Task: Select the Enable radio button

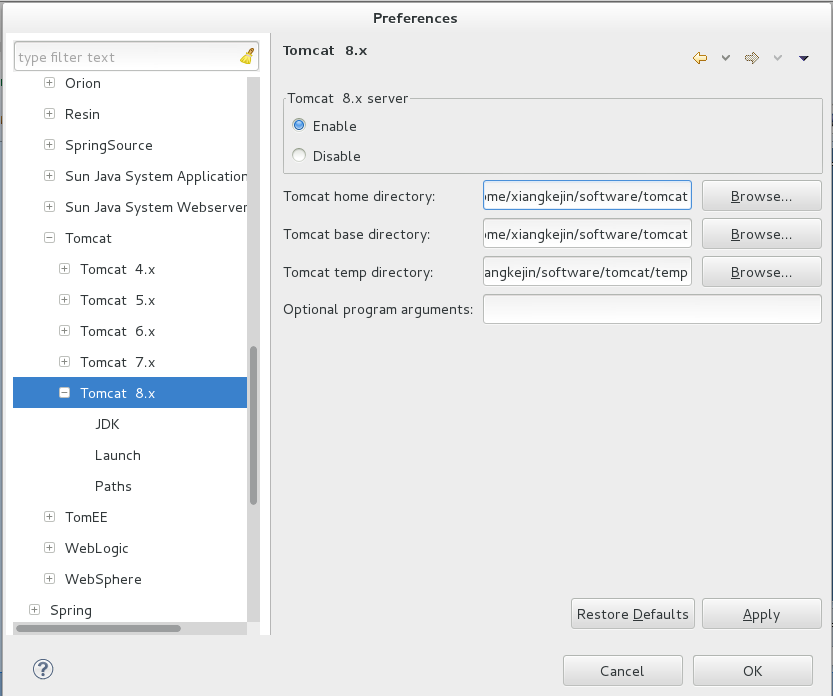Action: [299, 125]
